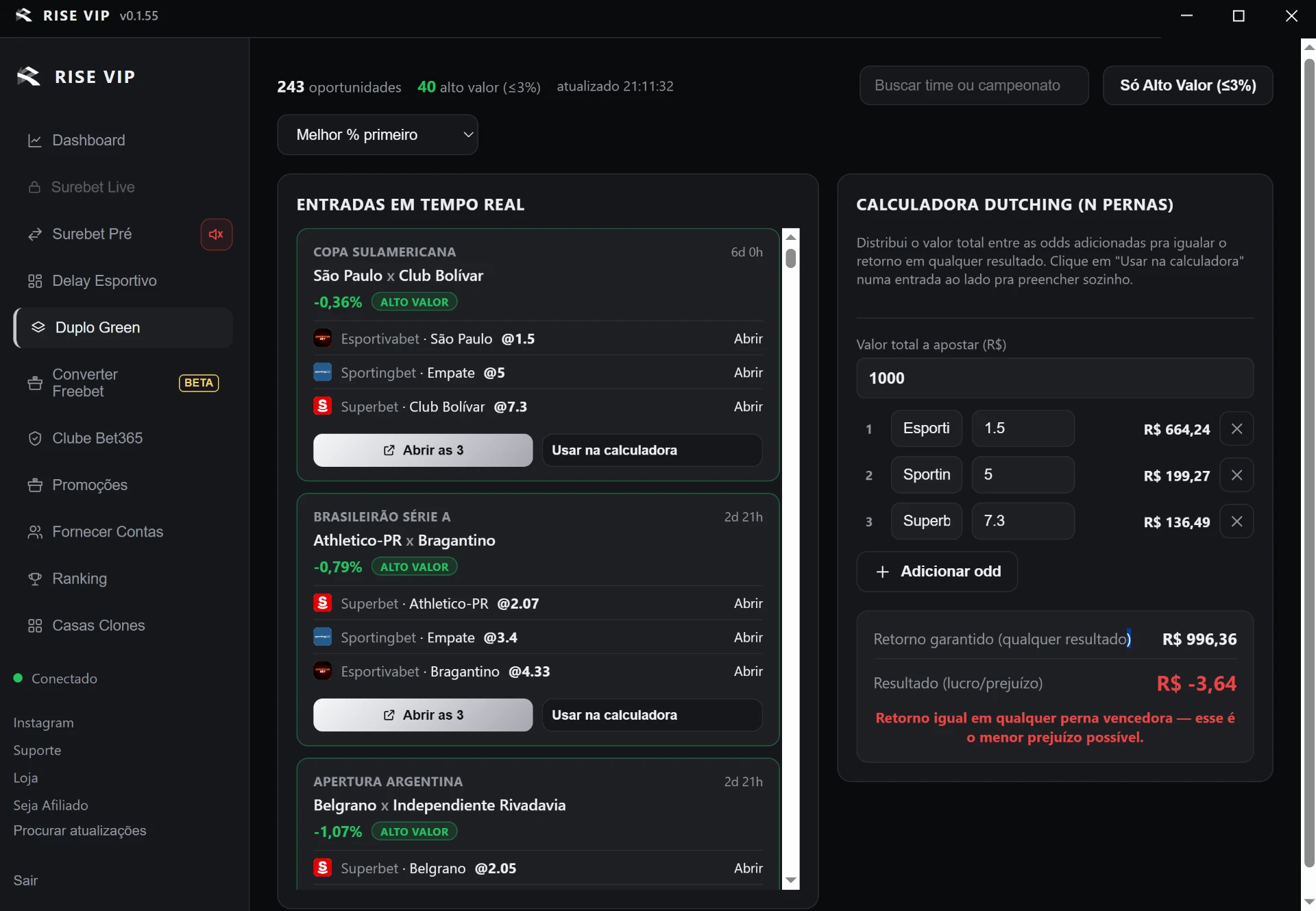Viewport: 1316px width, 911px height.
Task: Select Converter Freebet in sidebar
Action: point(123,383)
